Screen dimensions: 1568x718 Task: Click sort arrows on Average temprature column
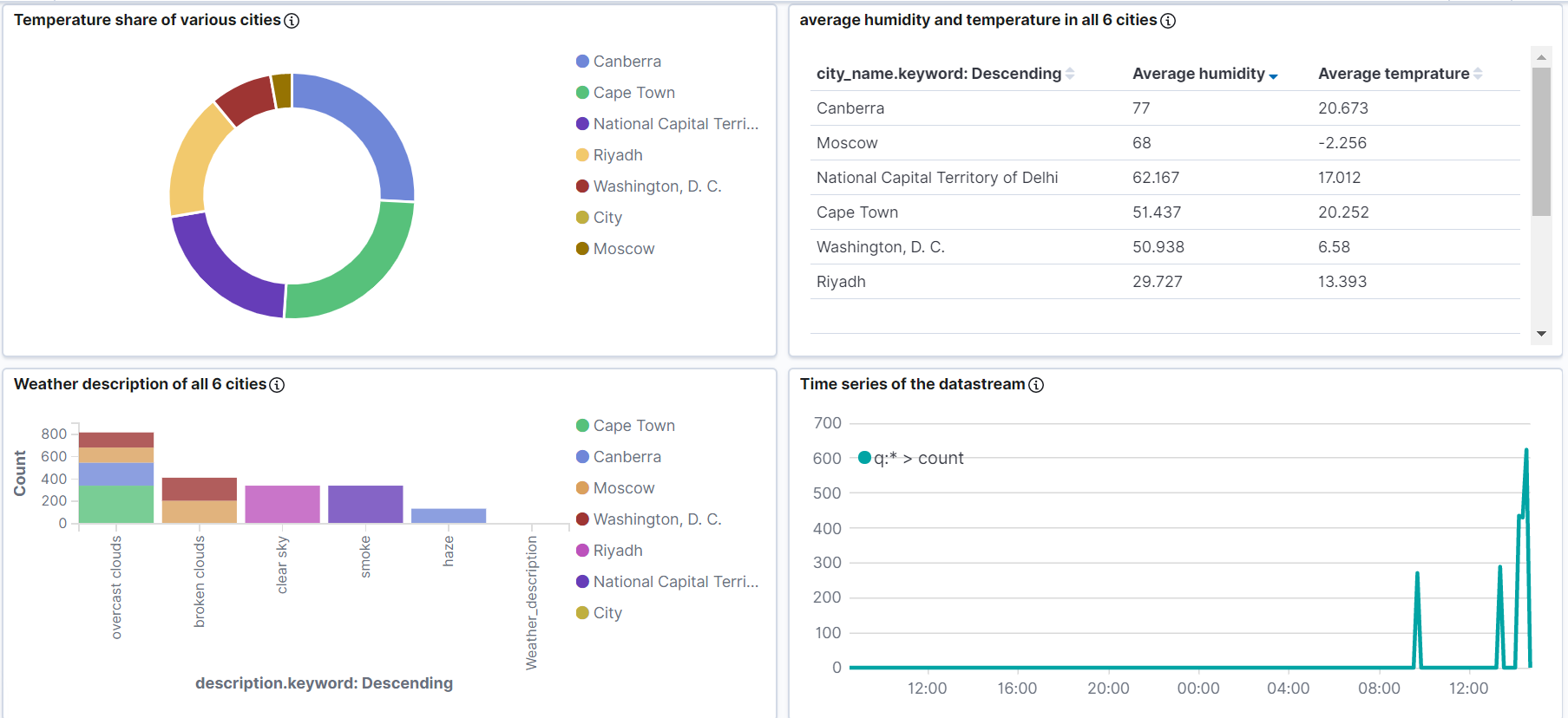click(1478, 74)
